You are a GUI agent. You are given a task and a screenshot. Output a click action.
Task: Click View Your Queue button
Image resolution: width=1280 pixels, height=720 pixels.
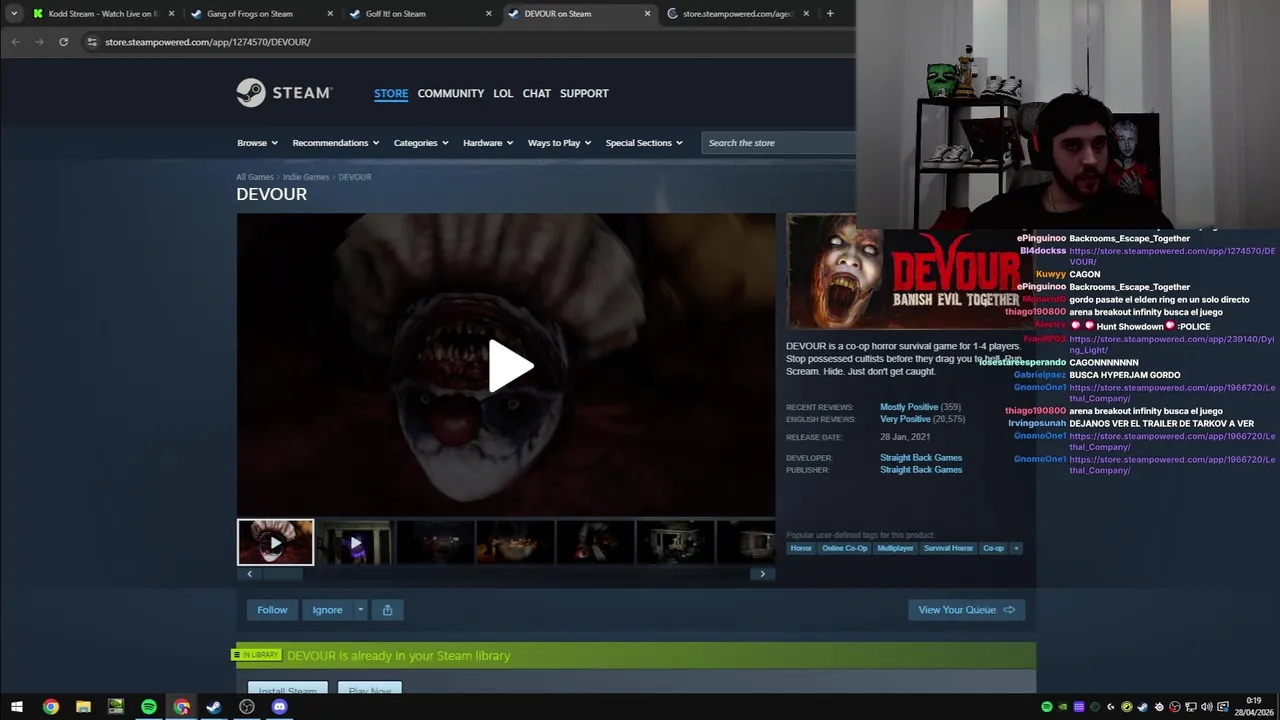click(x=966, y=610)
